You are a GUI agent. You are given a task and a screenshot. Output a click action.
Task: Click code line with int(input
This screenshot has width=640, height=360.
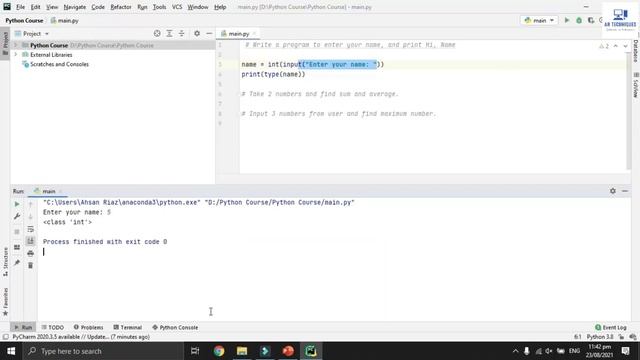pyautogui.click(x=313, y=64)
